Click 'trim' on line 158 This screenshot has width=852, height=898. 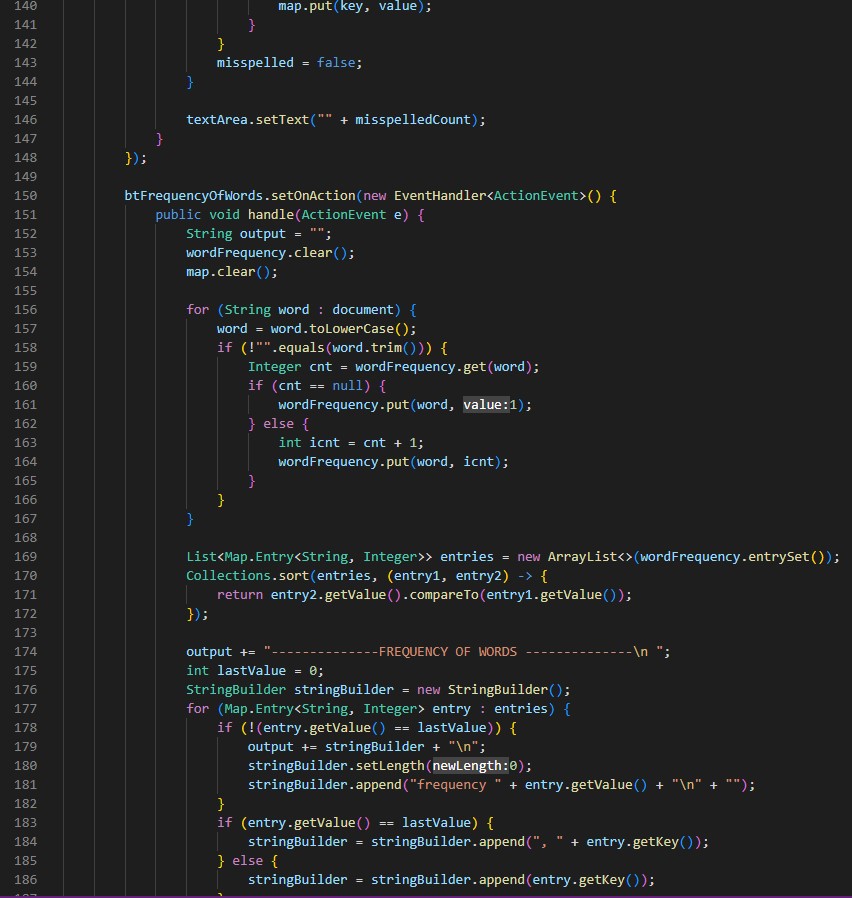point(386,348)
